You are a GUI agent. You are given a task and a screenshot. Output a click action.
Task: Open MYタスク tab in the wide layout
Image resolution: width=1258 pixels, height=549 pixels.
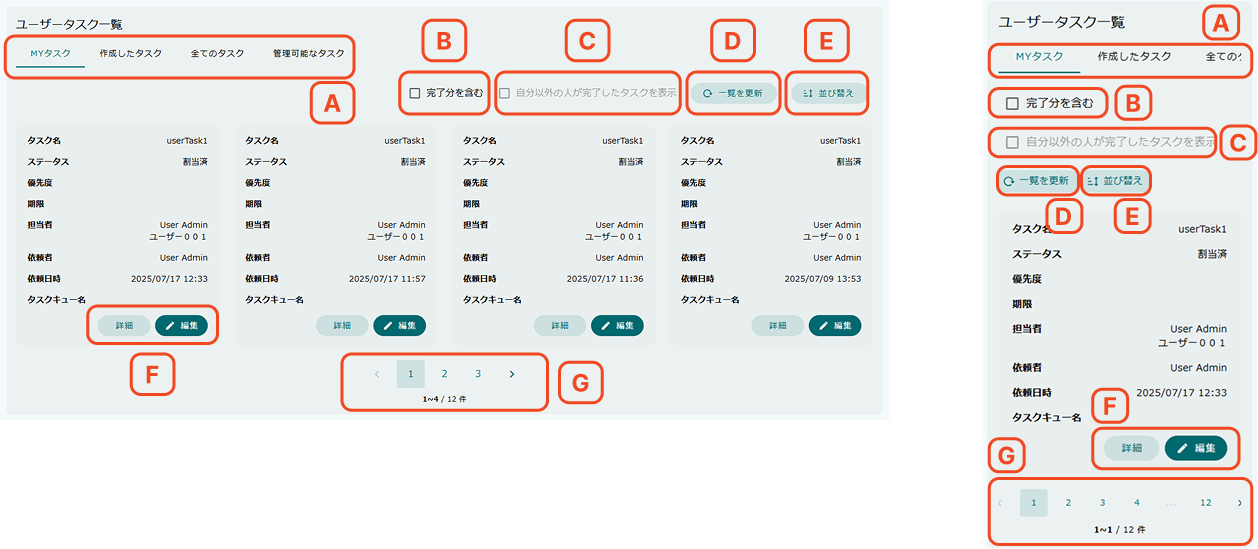pyautogui.click(x=50, y=53)
